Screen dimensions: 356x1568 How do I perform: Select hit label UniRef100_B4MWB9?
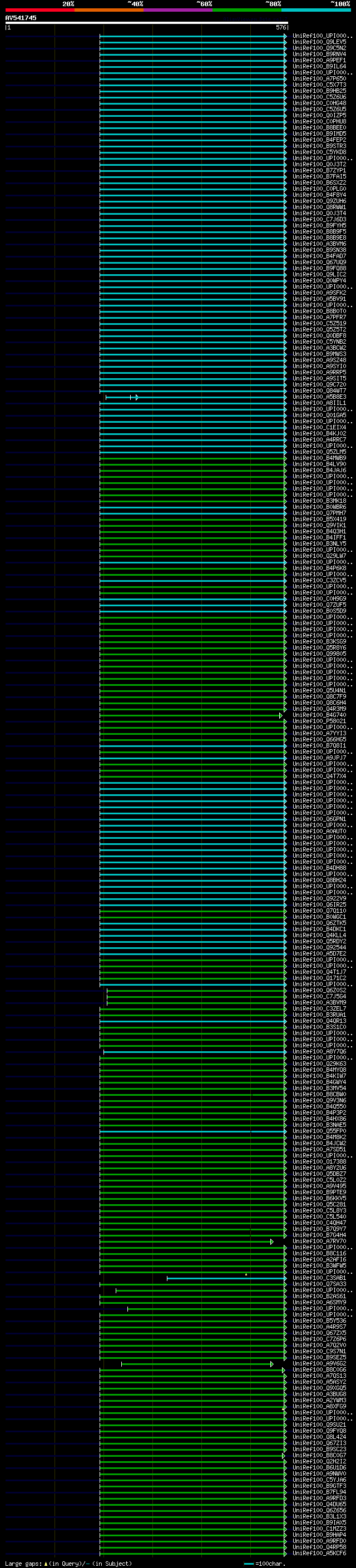pyautogui.click(x=319, y=458)
